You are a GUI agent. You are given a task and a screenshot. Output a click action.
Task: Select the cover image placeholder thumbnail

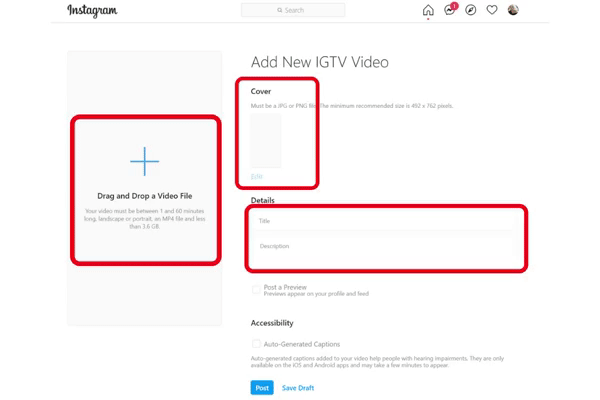point(266,141)
